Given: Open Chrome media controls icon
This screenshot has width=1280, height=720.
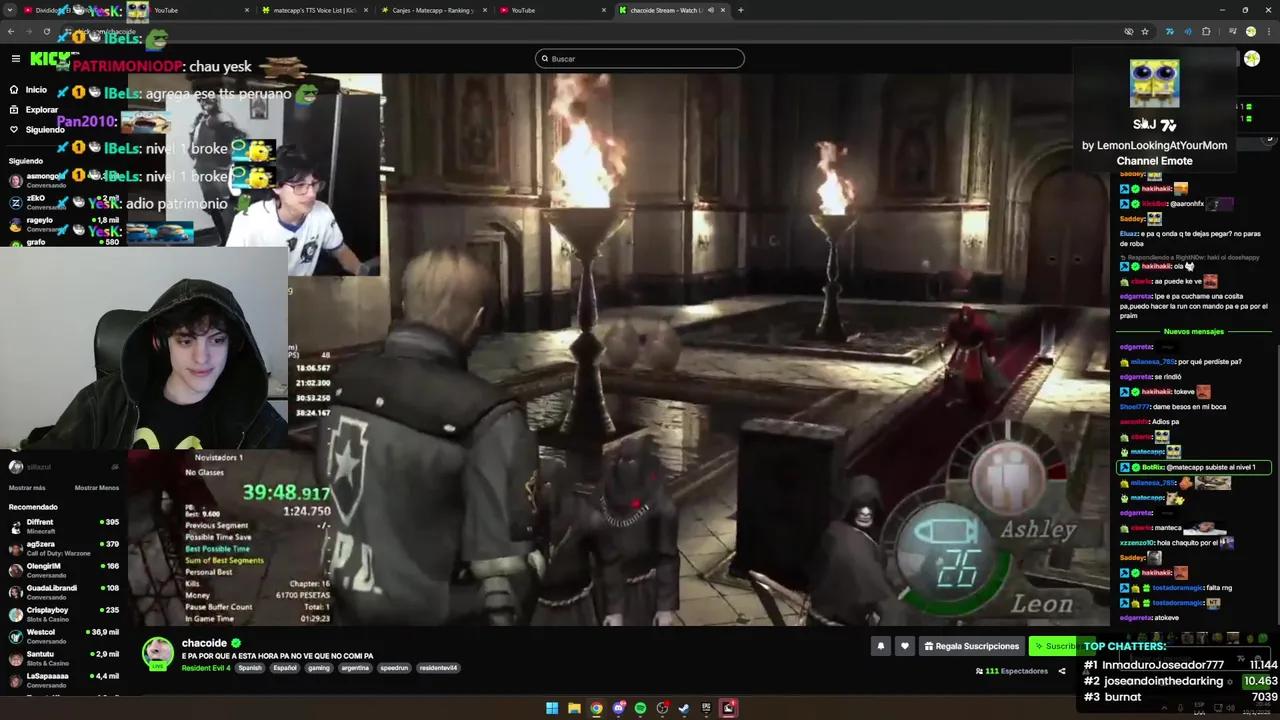Looking at the screenshot, I should 1233,31.
